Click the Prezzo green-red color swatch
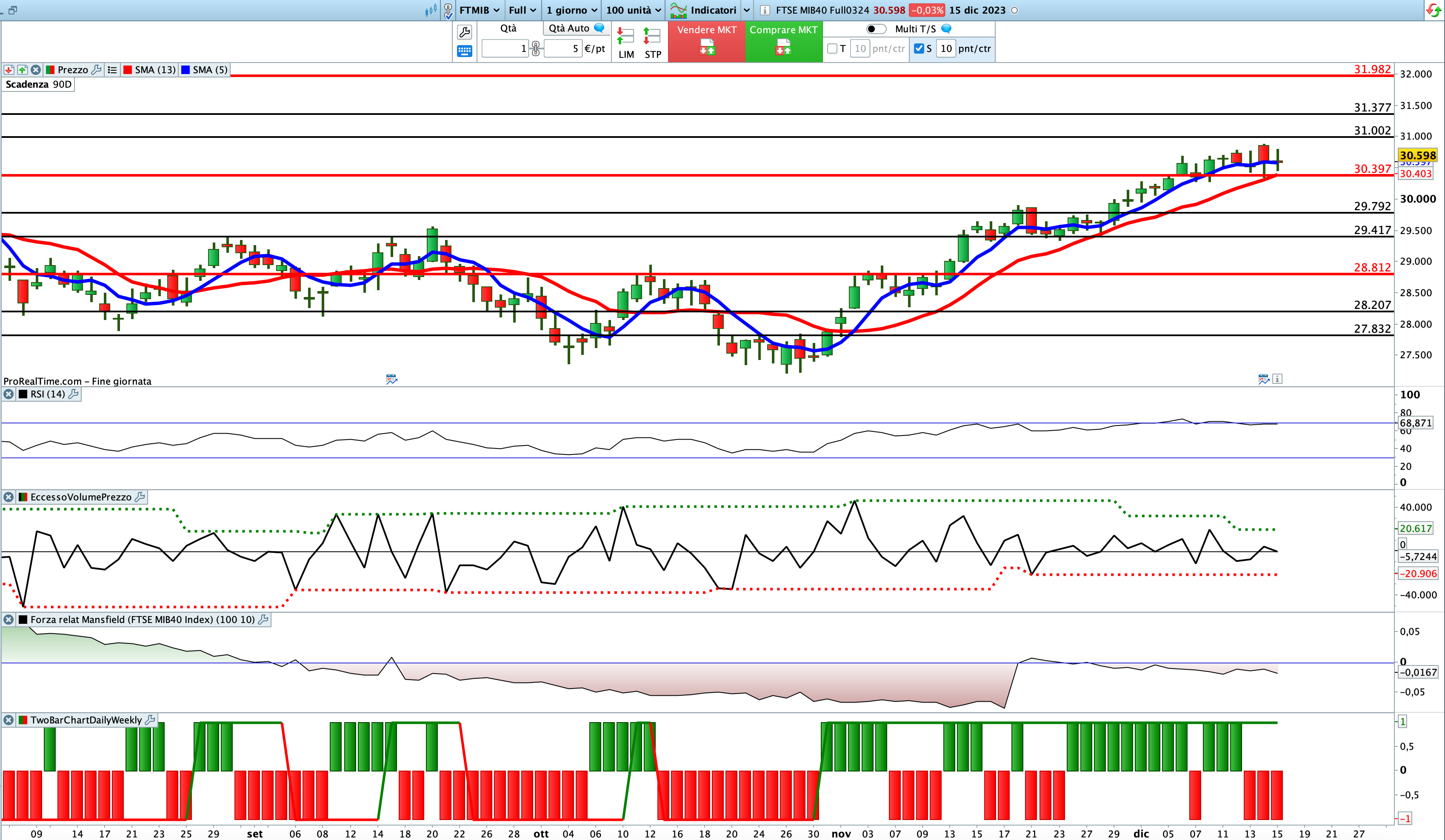Screen dimensions: 1445x840 (50, 70)
